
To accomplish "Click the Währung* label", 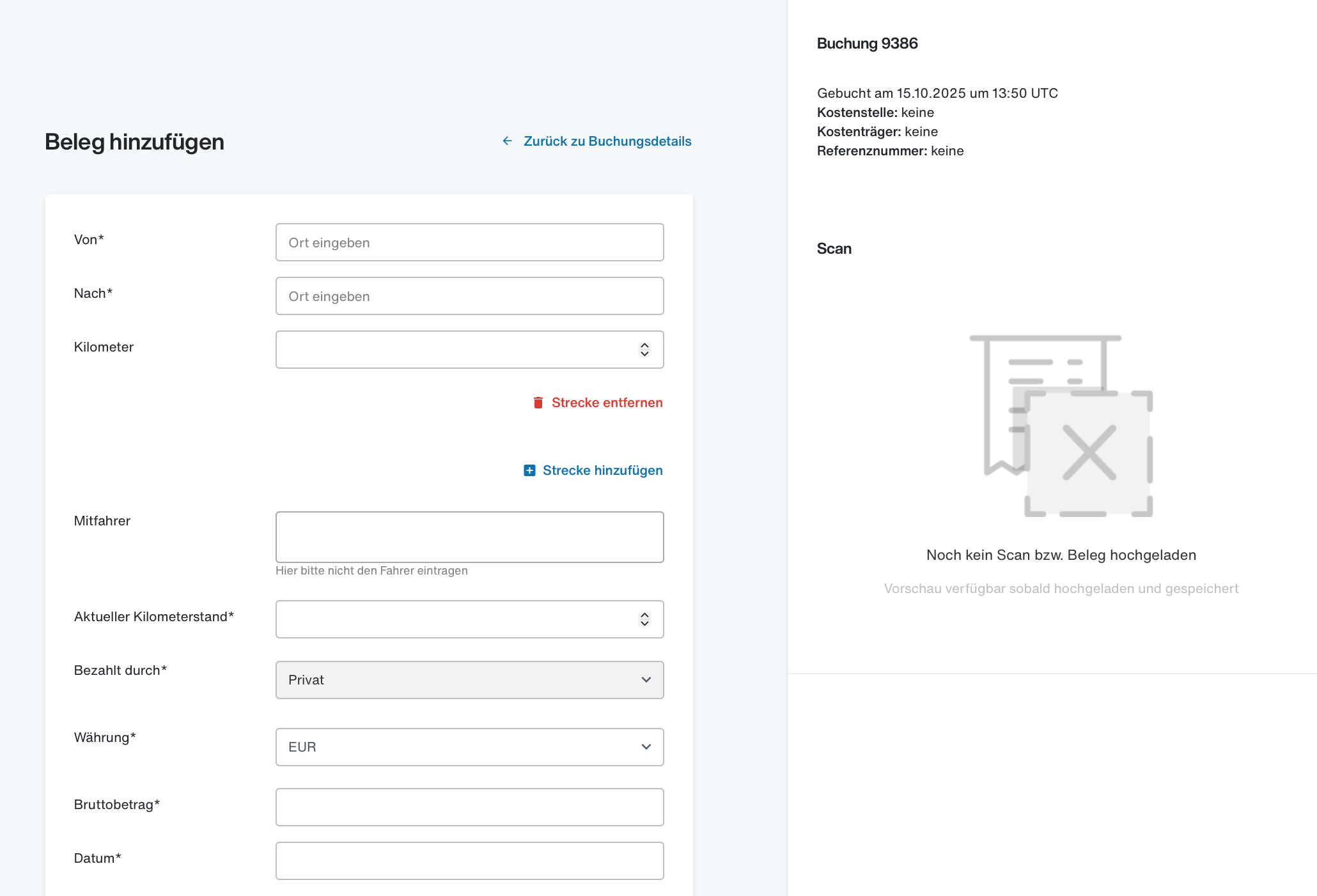I will pos(105,738).
